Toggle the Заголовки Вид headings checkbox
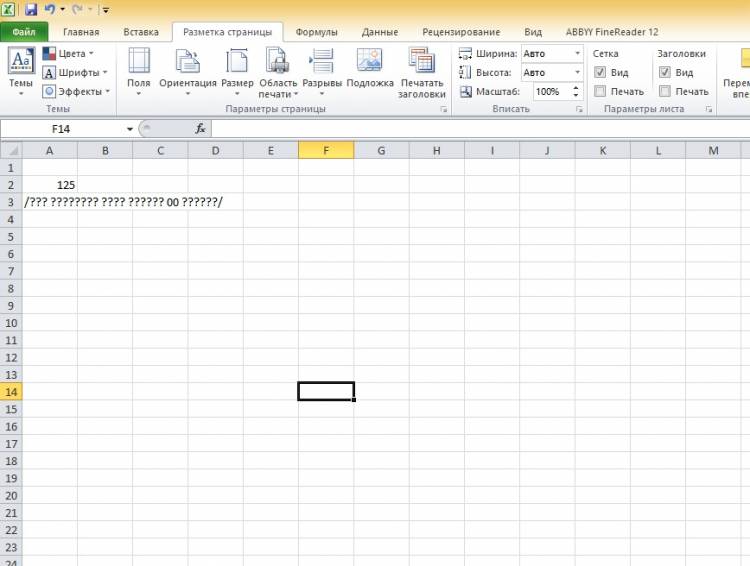The height and width of the screenshot is (566, 750). (665, 73)
